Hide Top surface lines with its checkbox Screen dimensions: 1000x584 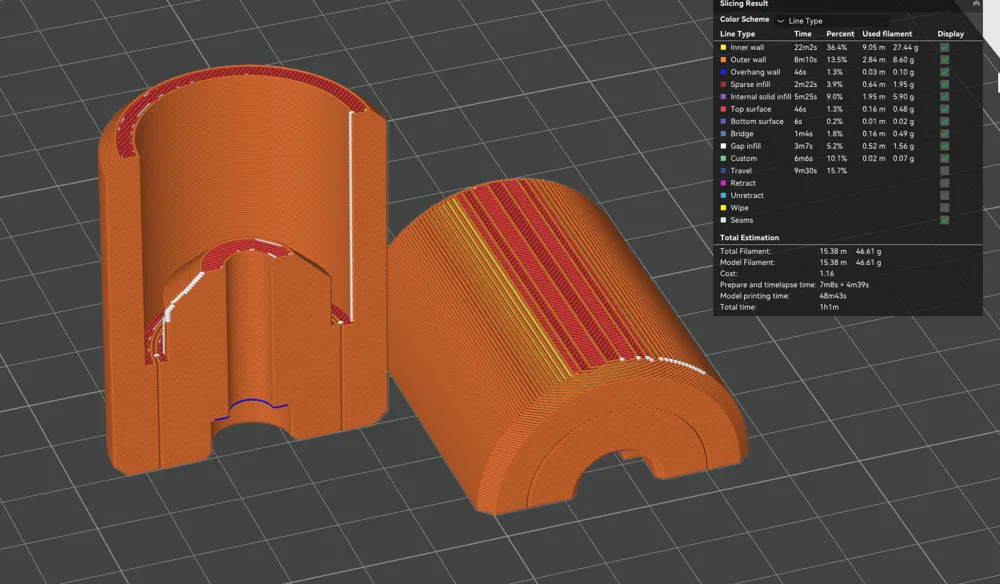pos(945,109)
